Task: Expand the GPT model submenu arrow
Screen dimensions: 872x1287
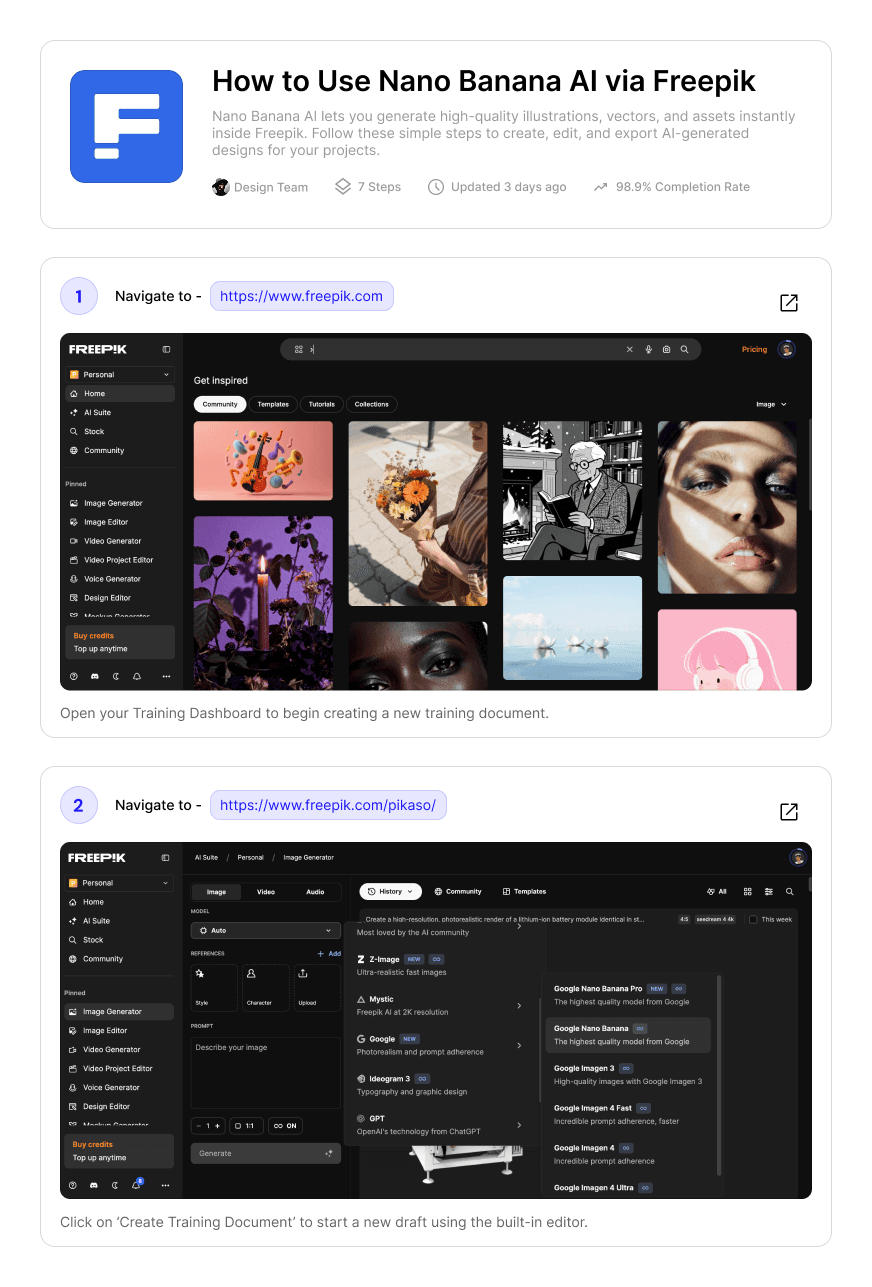Action: 519,1125
